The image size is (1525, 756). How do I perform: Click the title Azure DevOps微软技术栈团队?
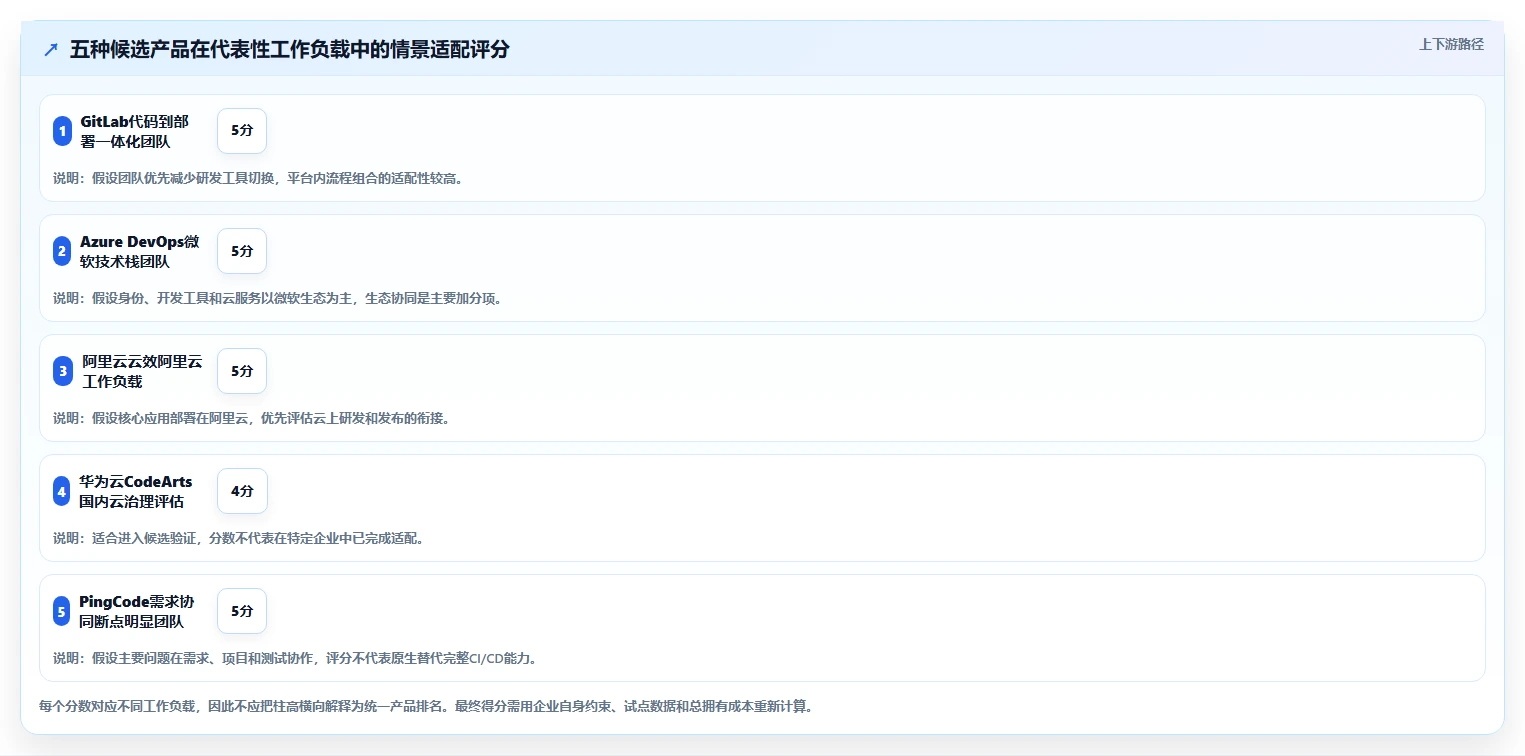[x=139, y=251]
